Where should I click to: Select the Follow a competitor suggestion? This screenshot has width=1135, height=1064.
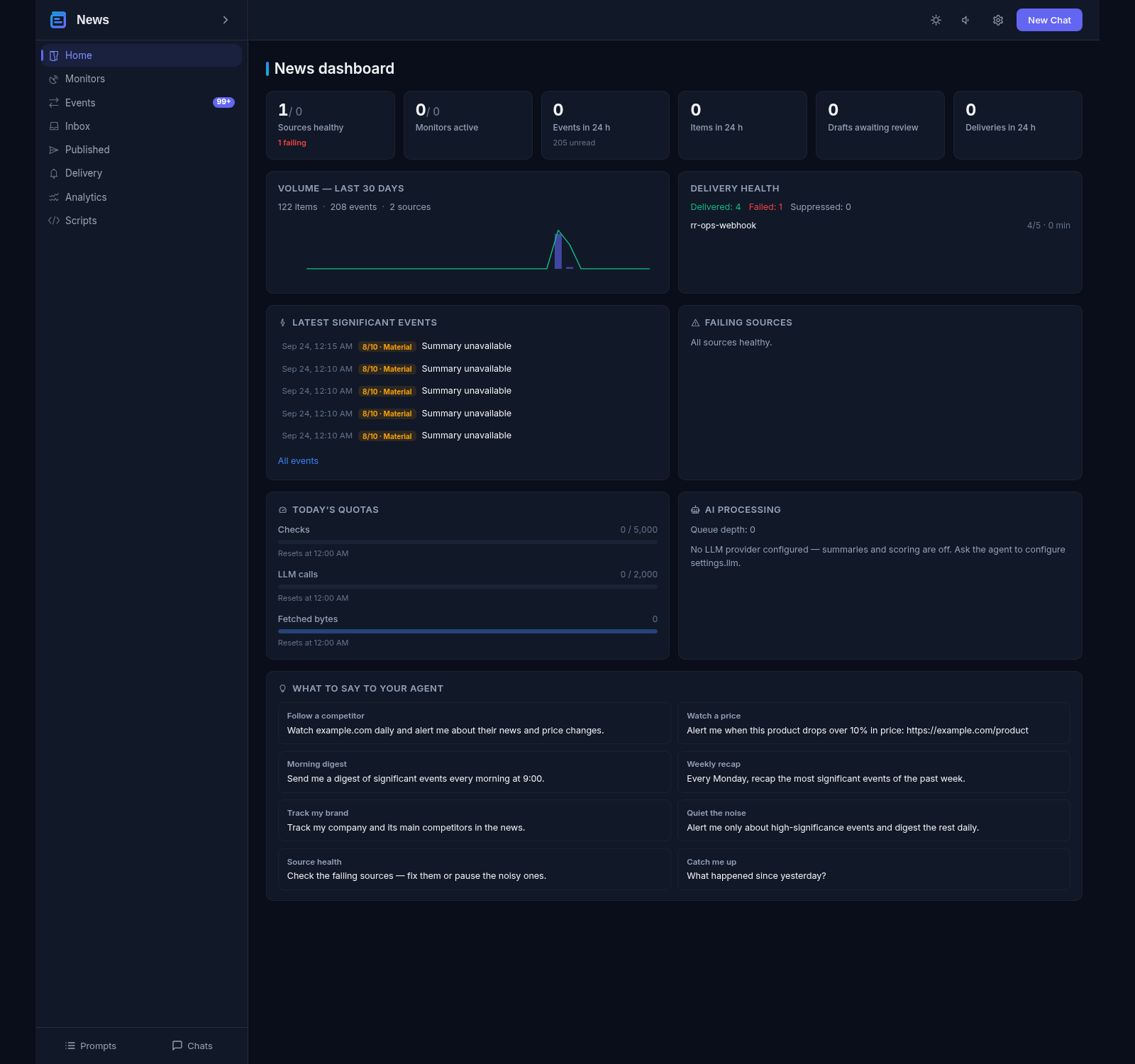474,724
